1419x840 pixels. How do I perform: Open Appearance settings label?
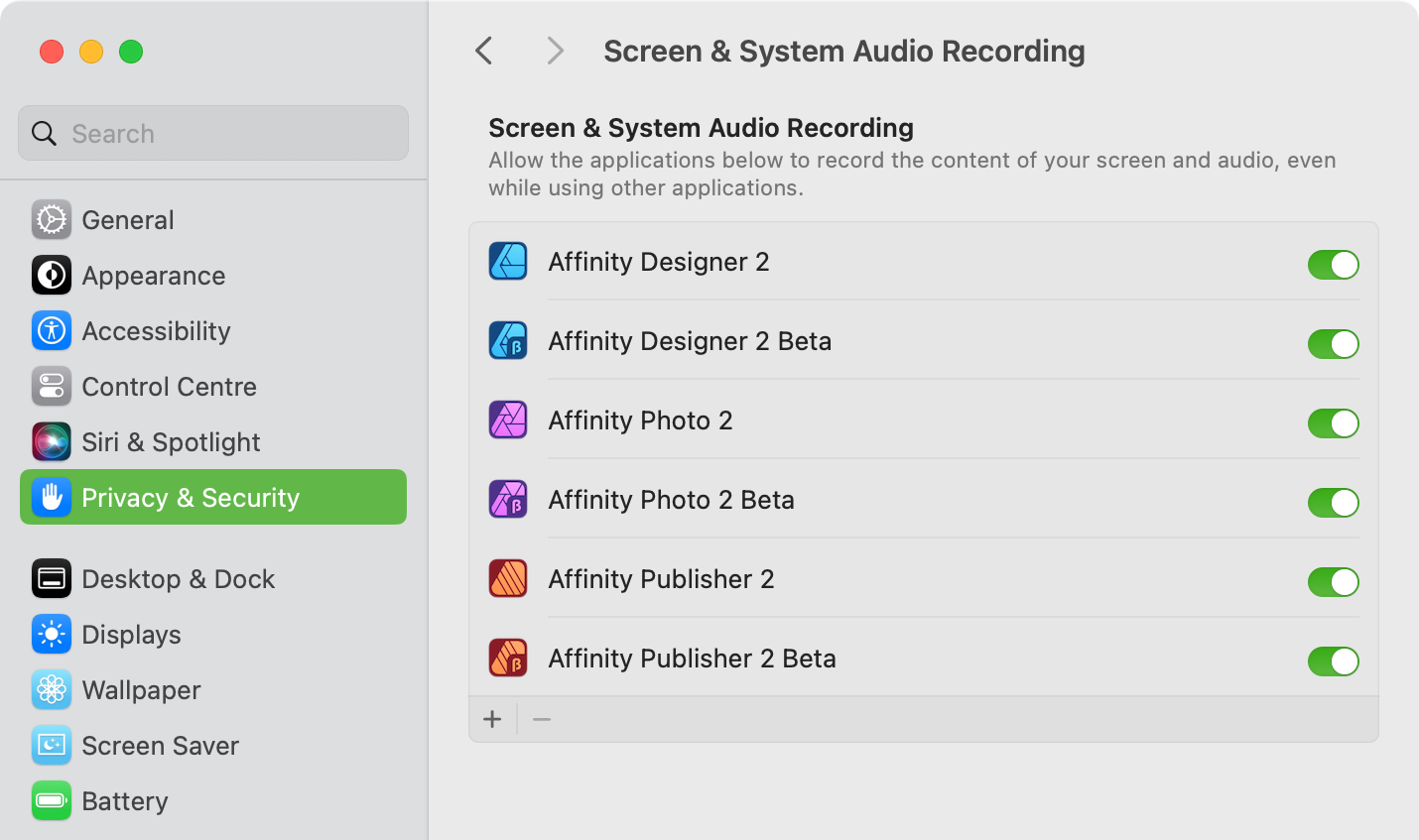pyautogui.click(x=154, y=276)
